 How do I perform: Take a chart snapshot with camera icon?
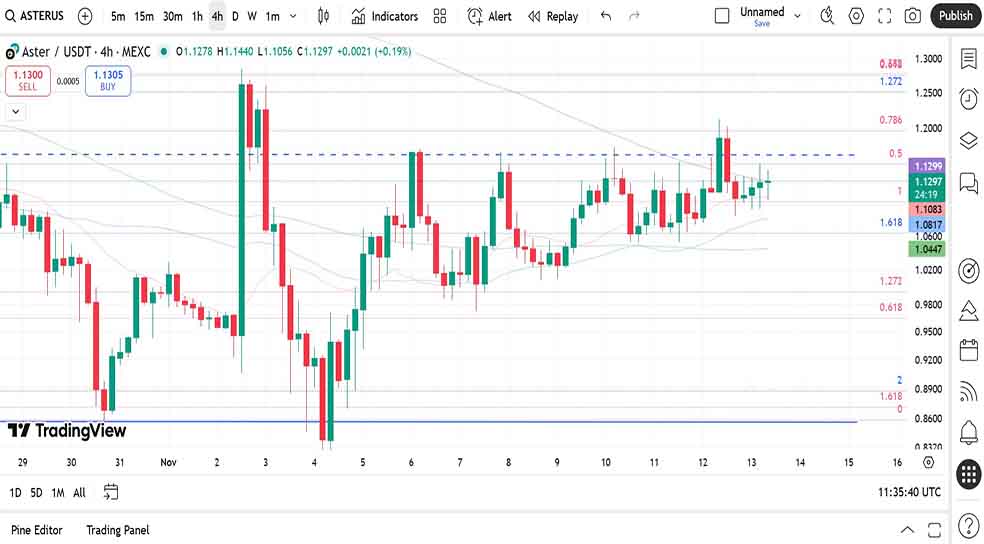pos(912,16)
